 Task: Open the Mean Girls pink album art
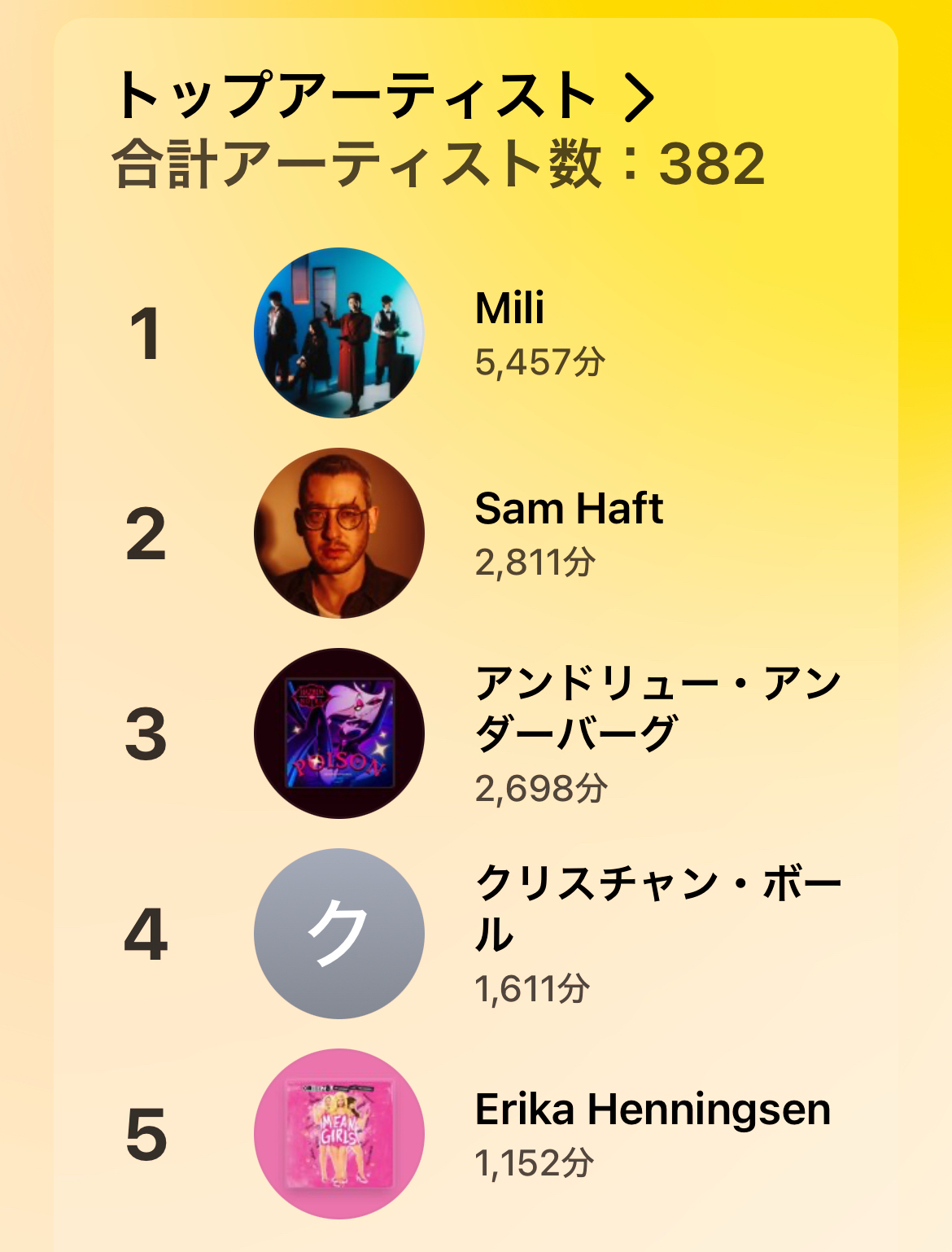(x=339, y=1134)
